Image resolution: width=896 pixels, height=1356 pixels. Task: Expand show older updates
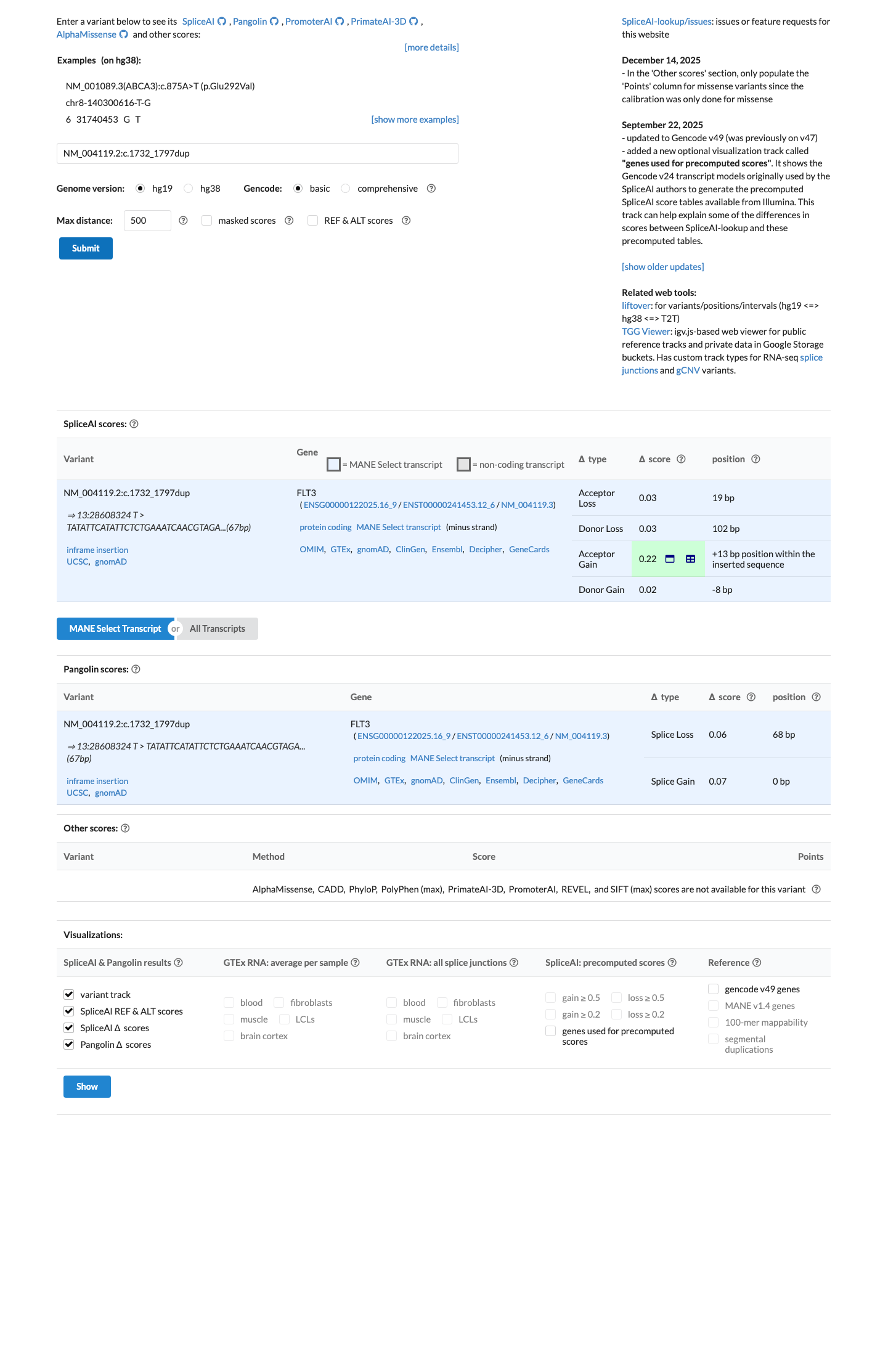point(663,267)
